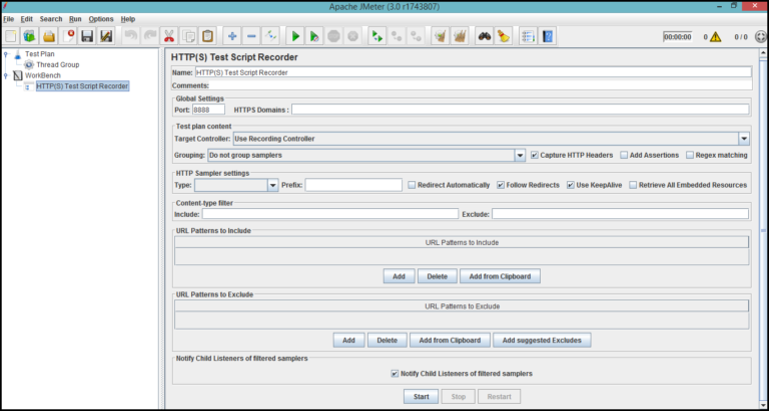
Task: Toggle Notify Child Listeners of filtered samplers
Action: pyautogui.click(x=395, y=374)
